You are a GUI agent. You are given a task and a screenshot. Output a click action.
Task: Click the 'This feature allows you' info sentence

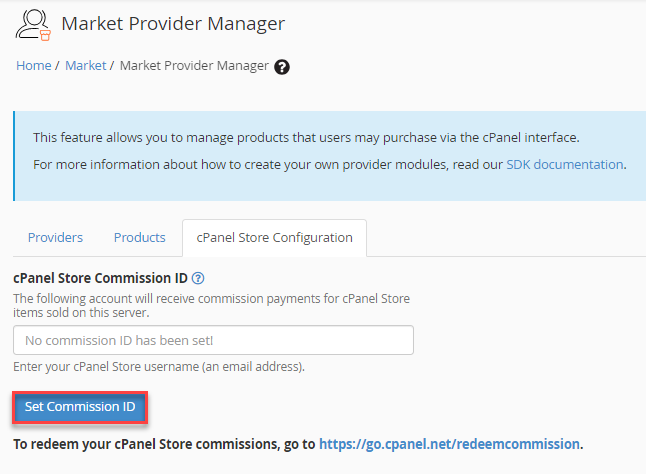point(306,138)
